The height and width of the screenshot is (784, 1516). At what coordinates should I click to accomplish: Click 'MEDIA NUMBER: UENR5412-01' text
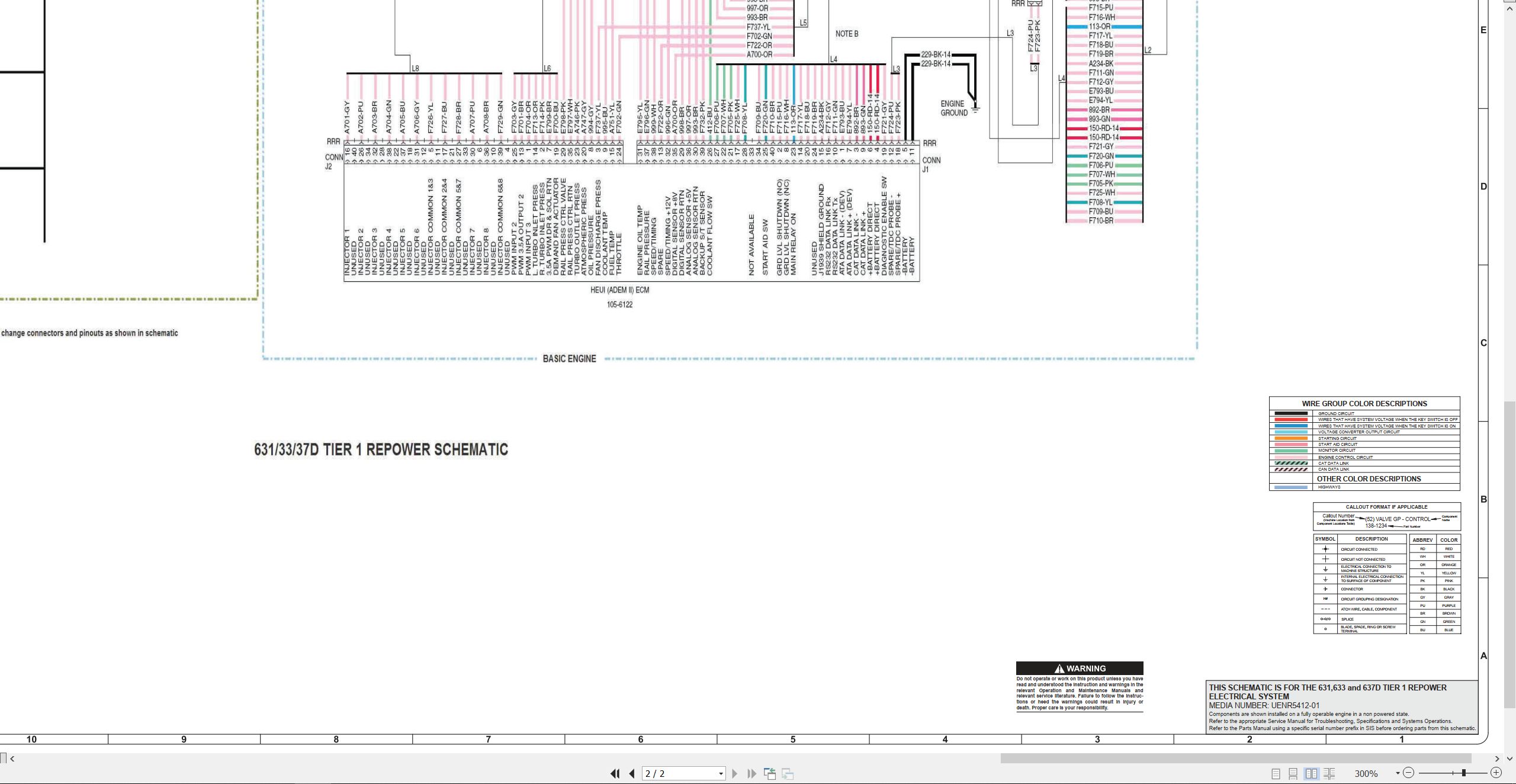click(1264, 706)
